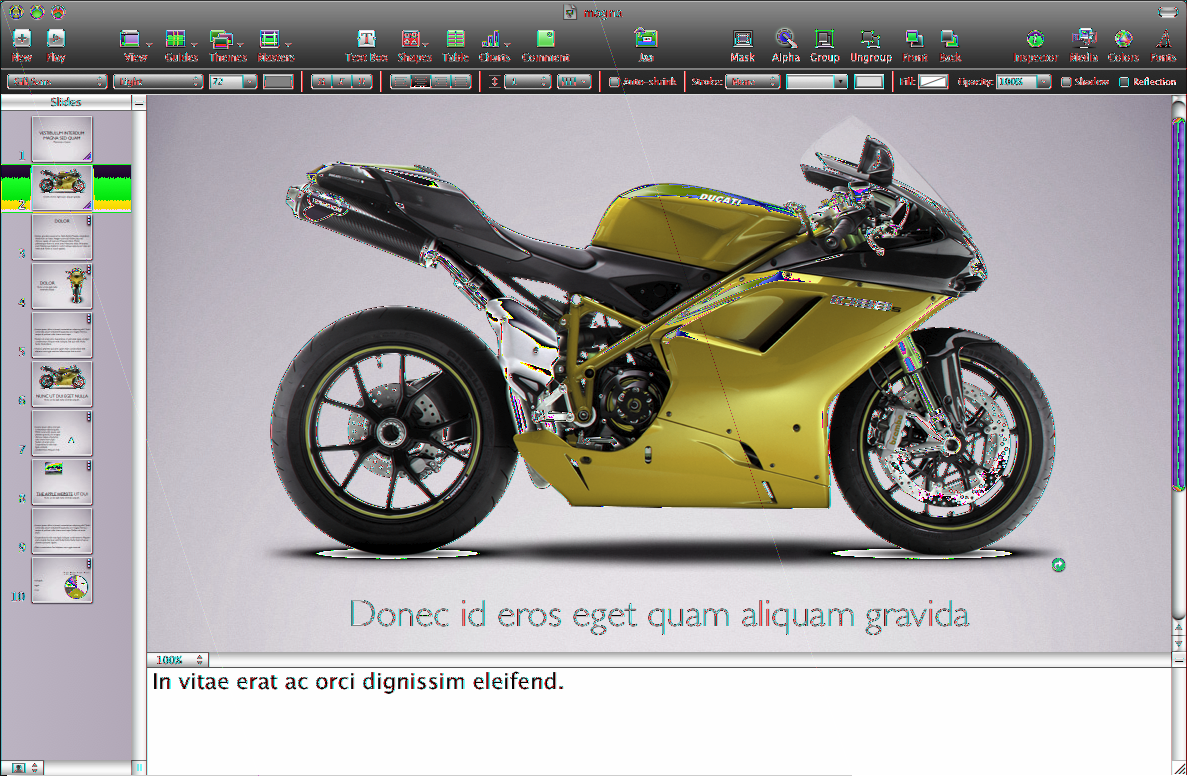Open the font family dropdown
This screenshot has height=776, width=1187.
tap(57, 82)
